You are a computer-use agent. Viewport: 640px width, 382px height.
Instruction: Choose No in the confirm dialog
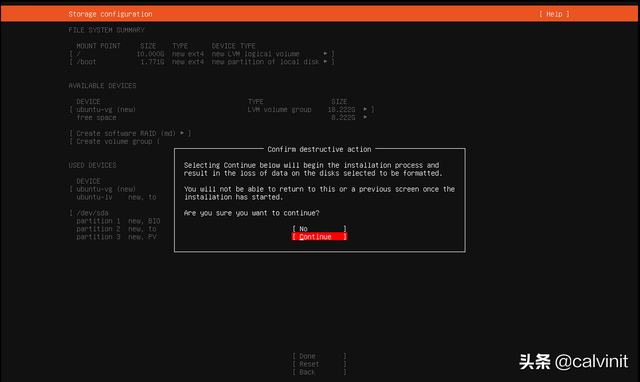pos(319,229)
